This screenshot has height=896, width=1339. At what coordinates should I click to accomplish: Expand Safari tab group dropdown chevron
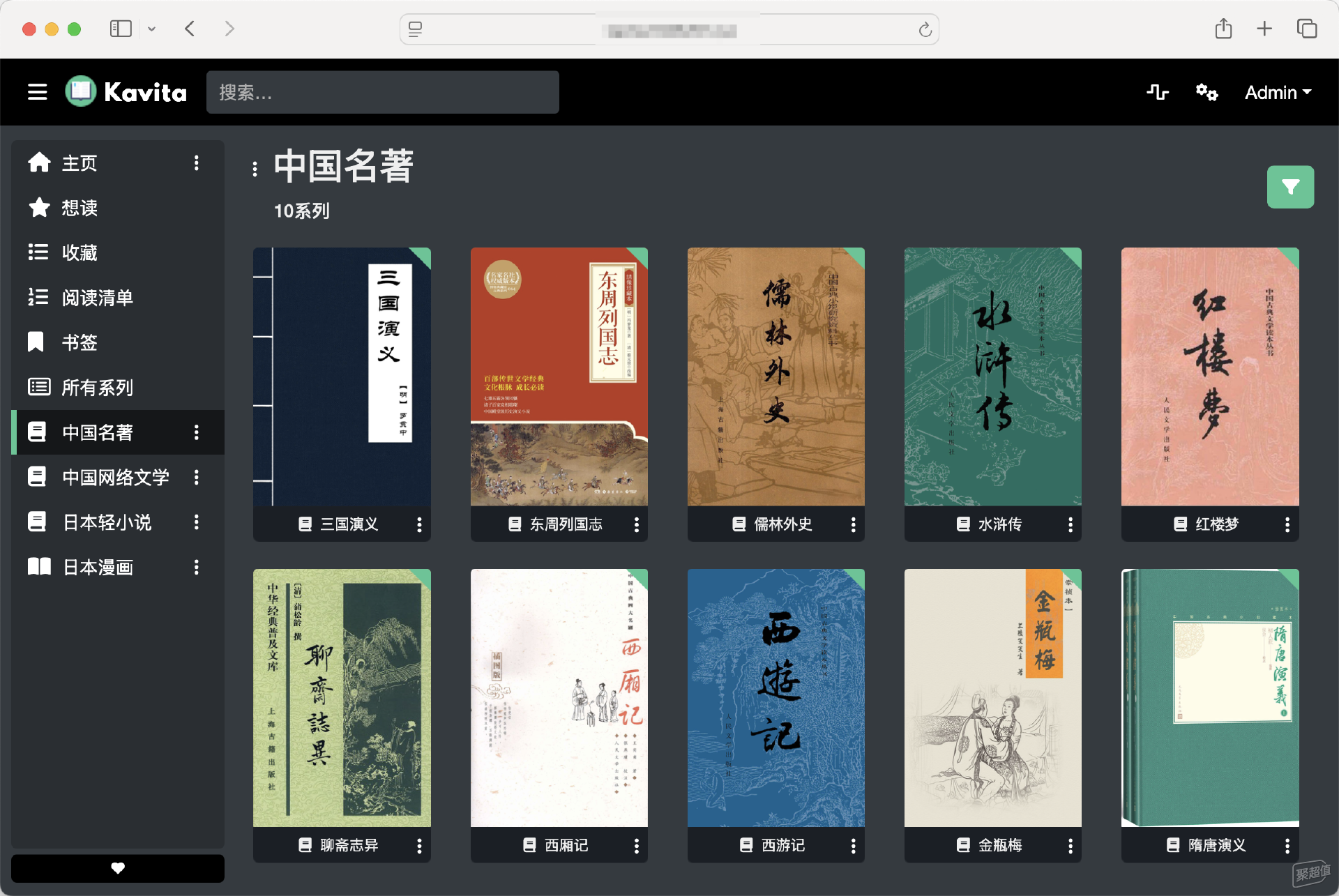pos(151,29)
